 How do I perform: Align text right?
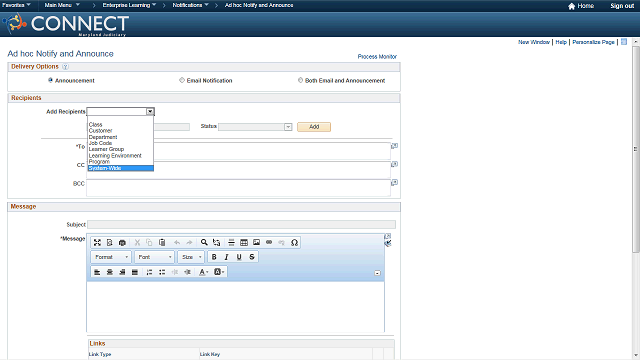pyautogui.click(x=122, y=272)
